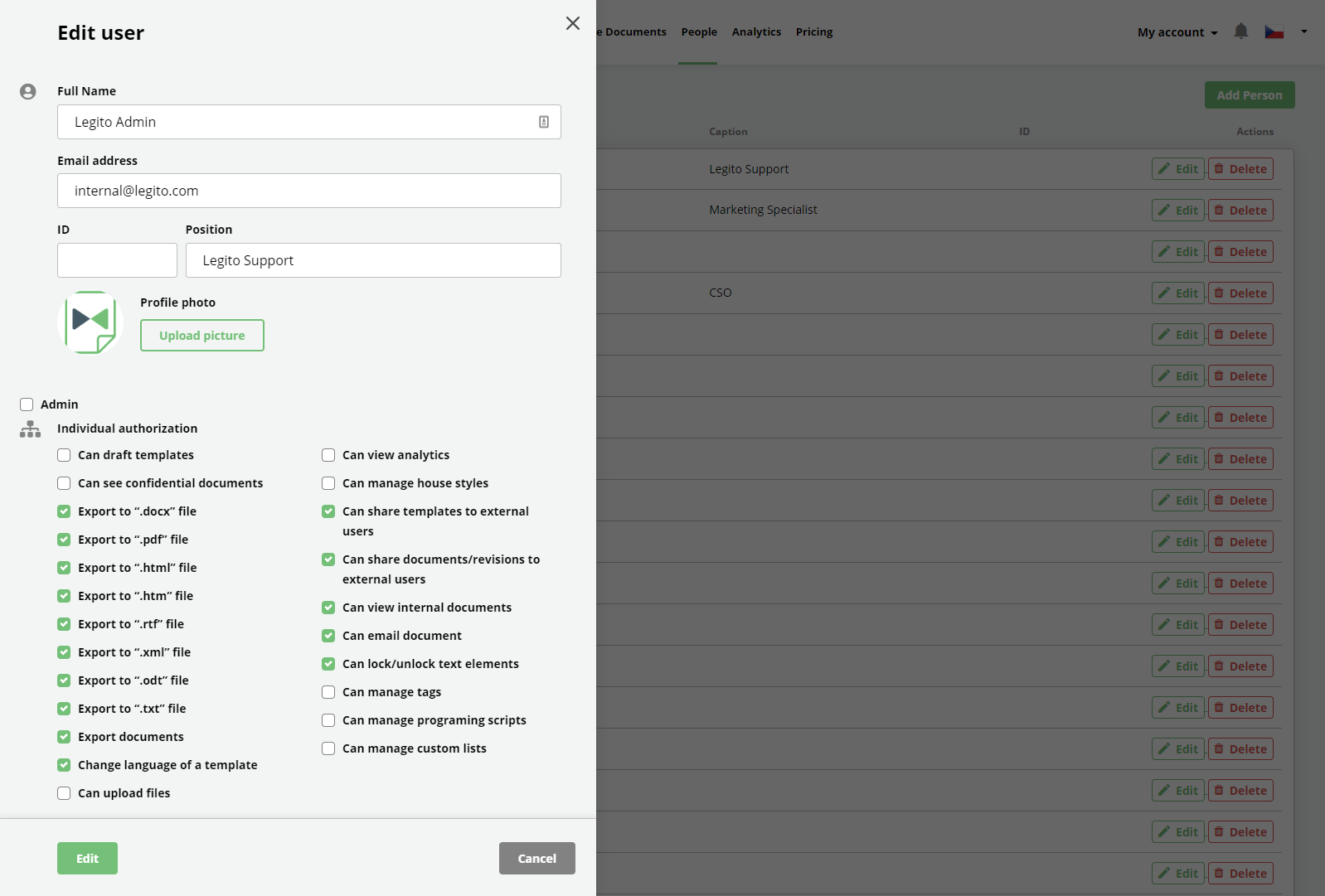Click the ID column header in table
The image size is (1325, 896).
coord(1024,132)
